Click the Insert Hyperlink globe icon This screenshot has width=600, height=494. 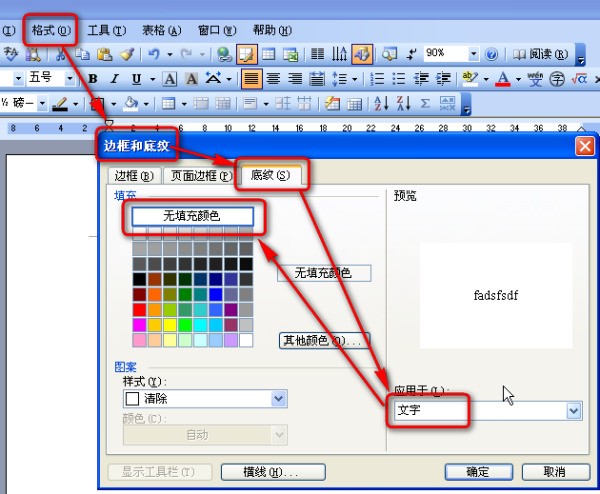pyautogui.click(x=224, y=54)
